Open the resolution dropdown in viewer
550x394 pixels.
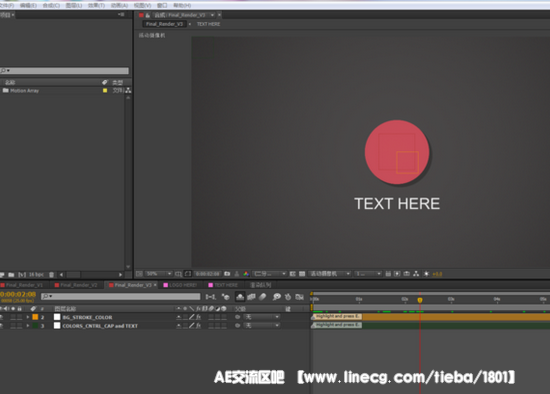[x=269, y=274]
